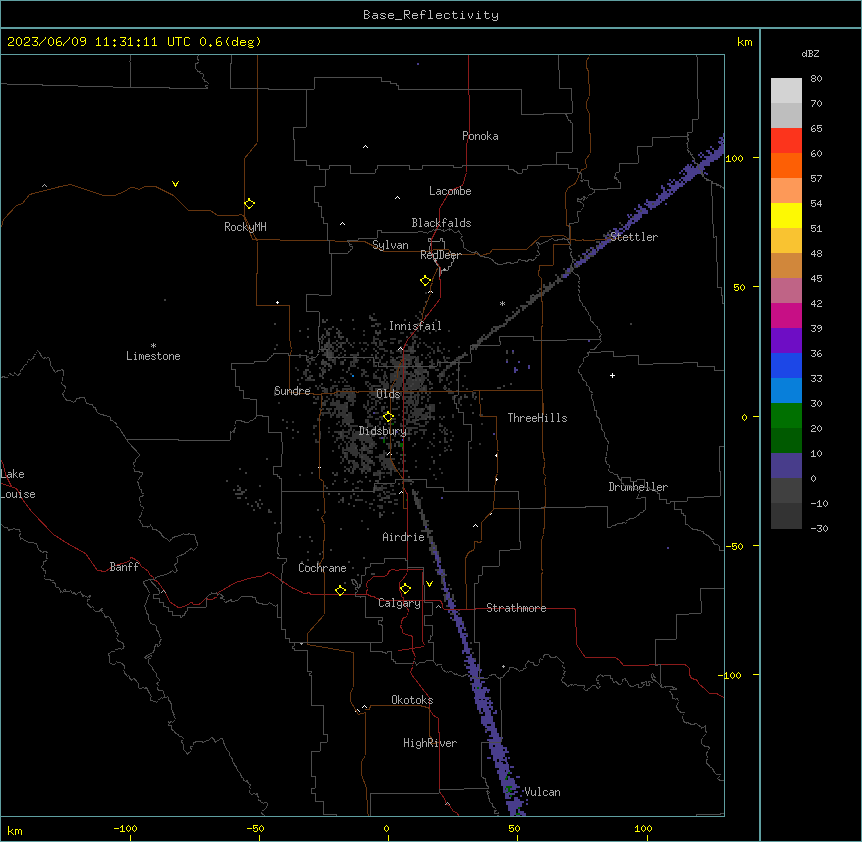The width and height of the screenshot is (862, 842).
Task: Select the Sylvan label
Action: coord(390,245)
